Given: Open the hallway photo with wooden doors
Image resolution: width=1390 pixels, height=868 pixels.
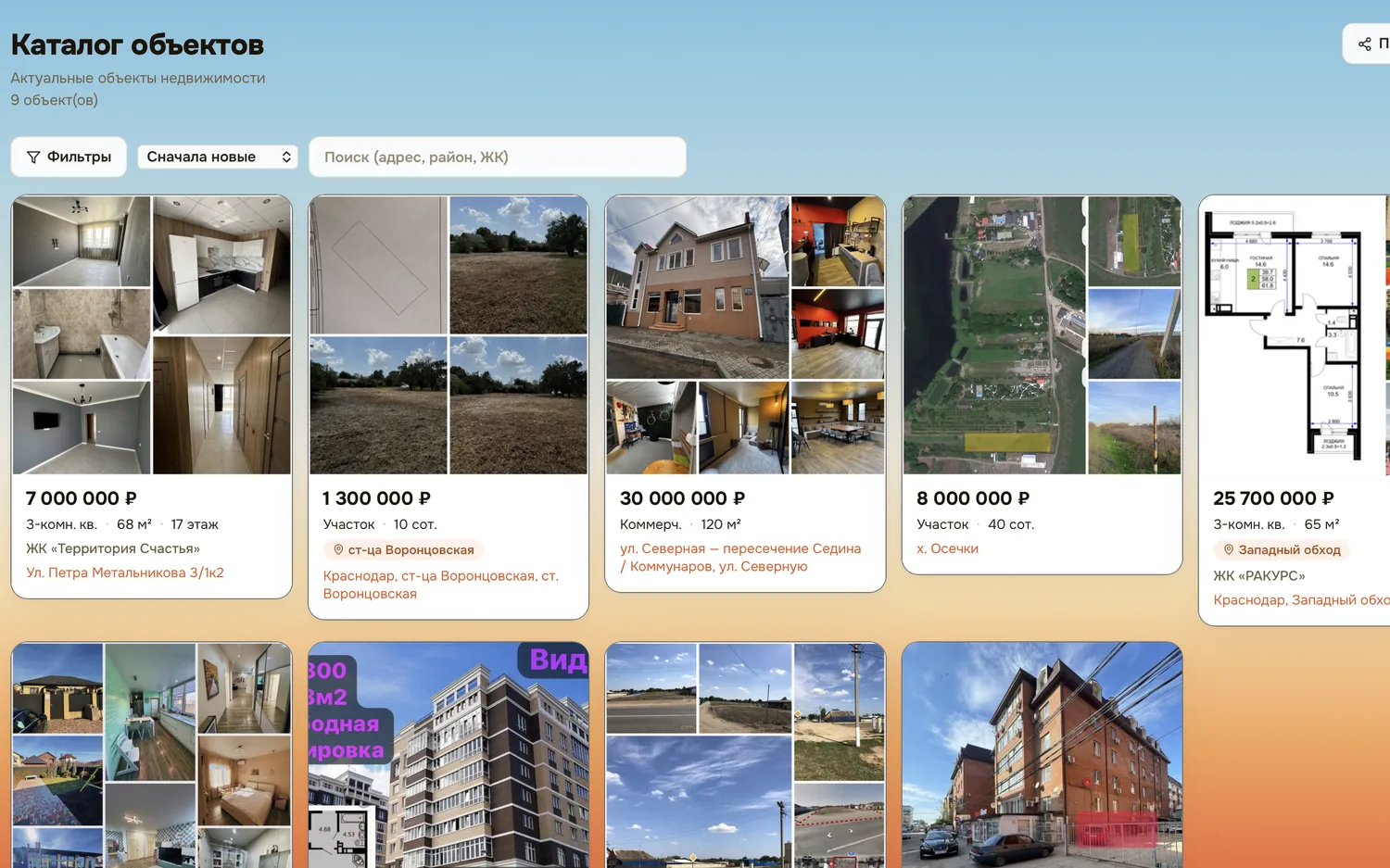Looking at the screenshot, I should tap(221, 406).
